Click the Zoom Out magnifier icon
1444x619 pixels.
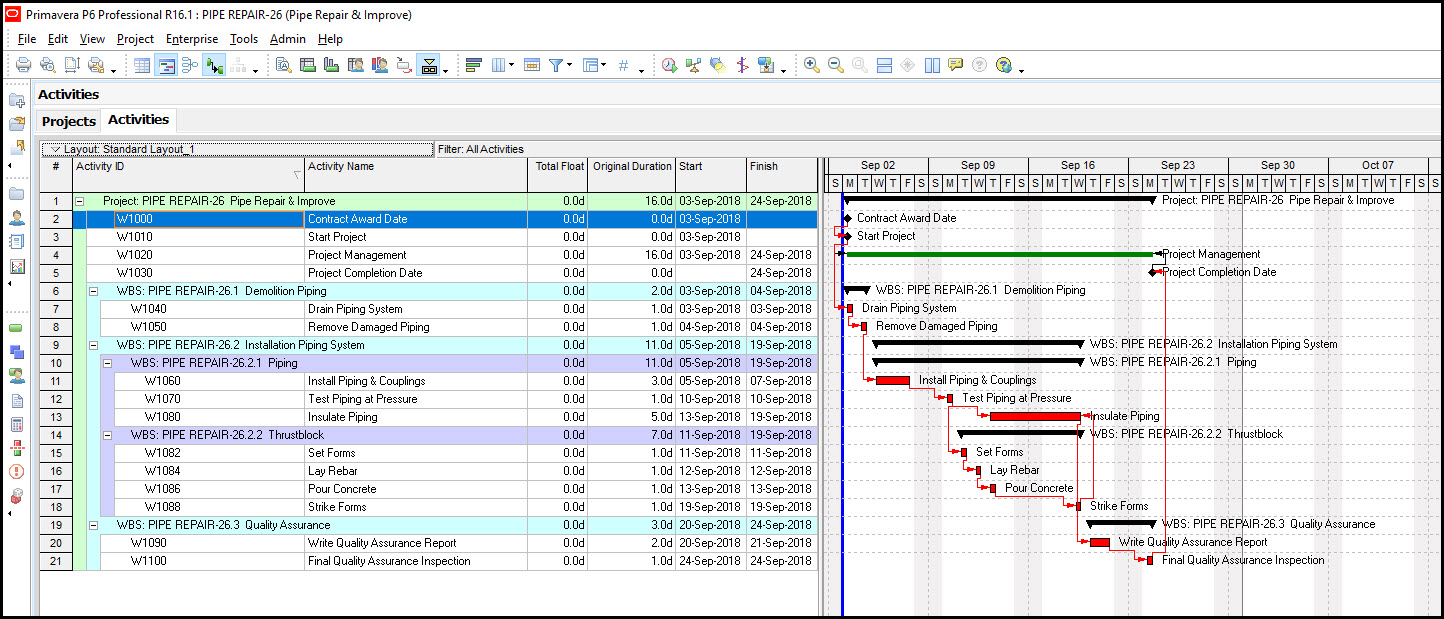836,65
